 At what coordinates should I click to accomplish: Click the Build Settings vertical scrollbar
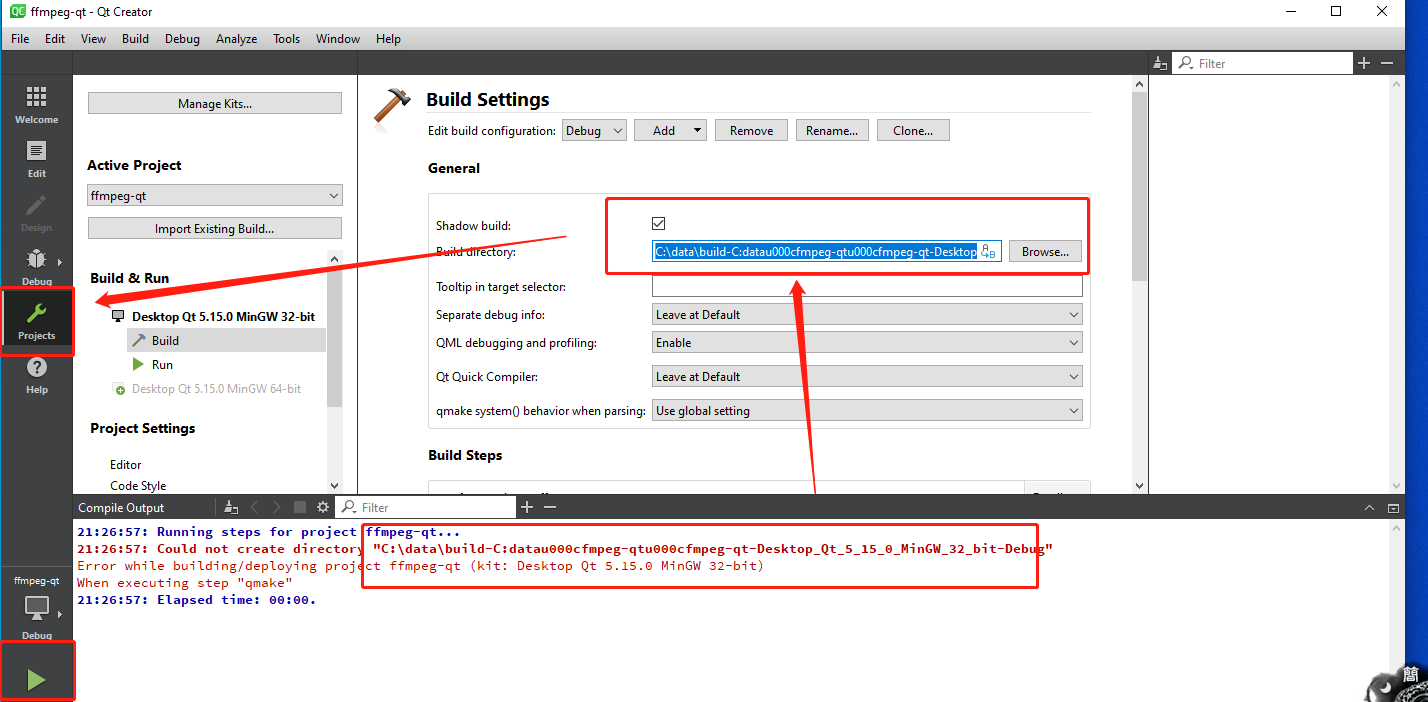(x=1140, y=286)
